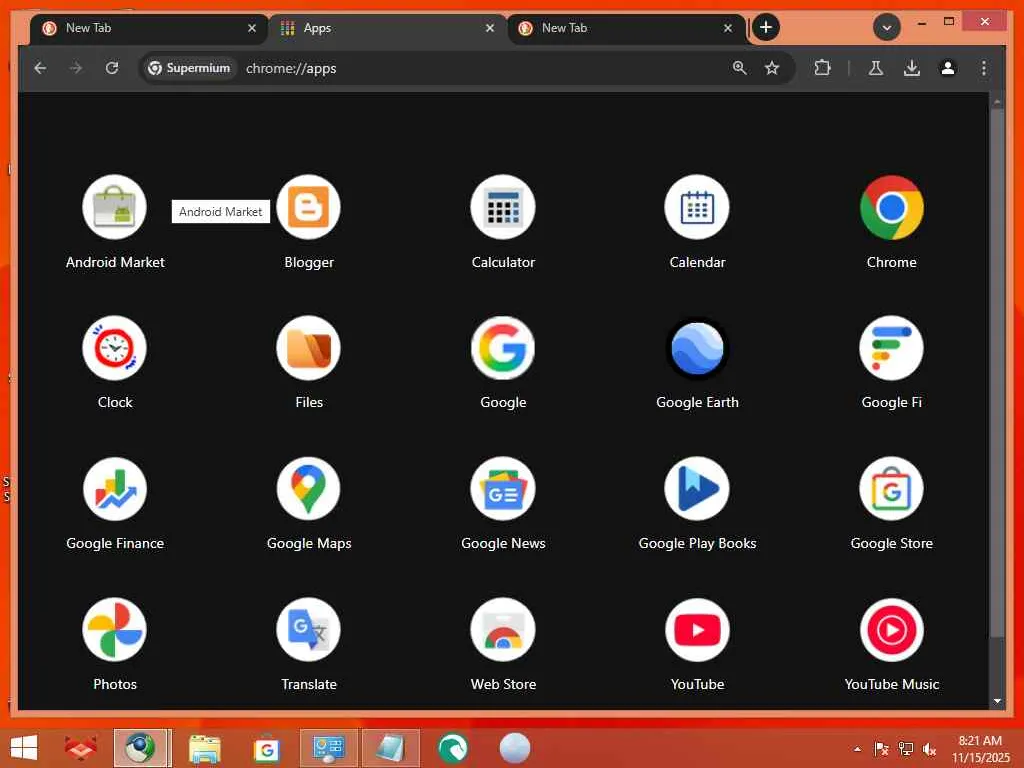
Task: Open the Chrome Labs flask icon
Action: pyautogui.click(x=876, y=68)
